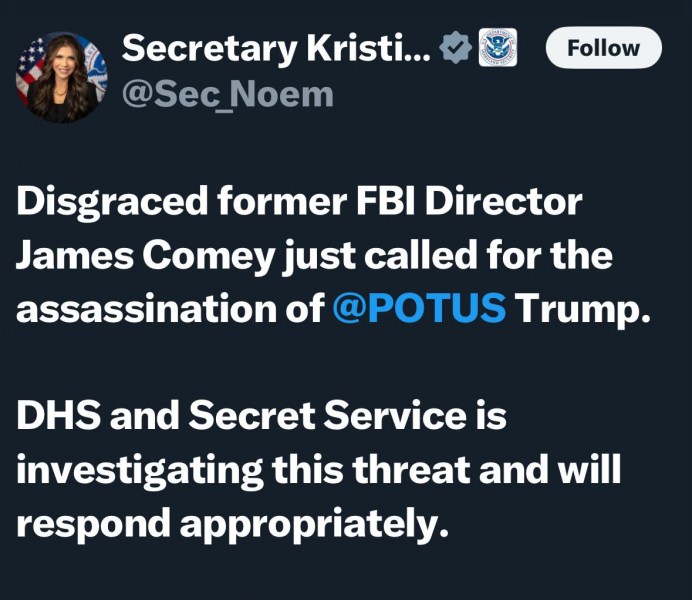Open the @Sec_Noem handle link
The height and width of the screenshot is (600, 692).
pos(227,96)
